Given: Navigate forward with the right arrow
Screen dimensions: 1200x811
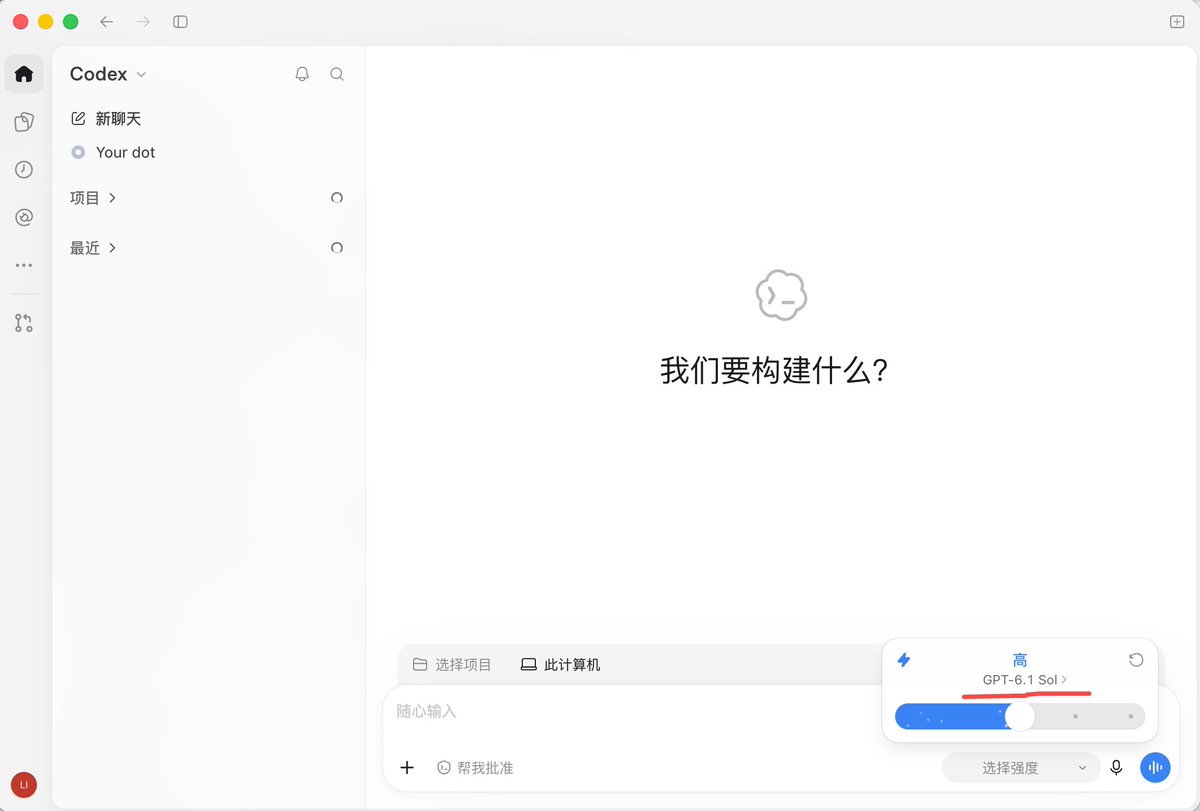Looking at the screenshot, I should (143, 21).
